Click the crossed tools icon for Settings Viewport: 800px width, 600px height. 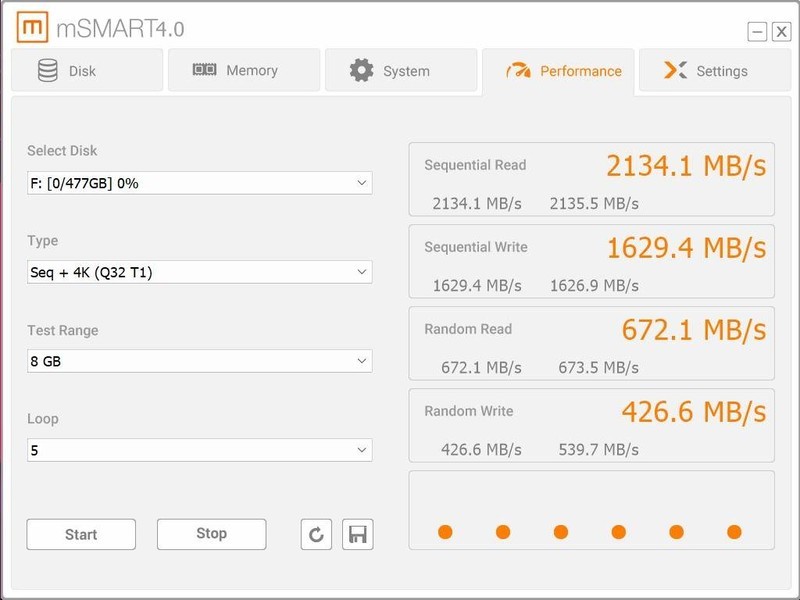(676, 71)
